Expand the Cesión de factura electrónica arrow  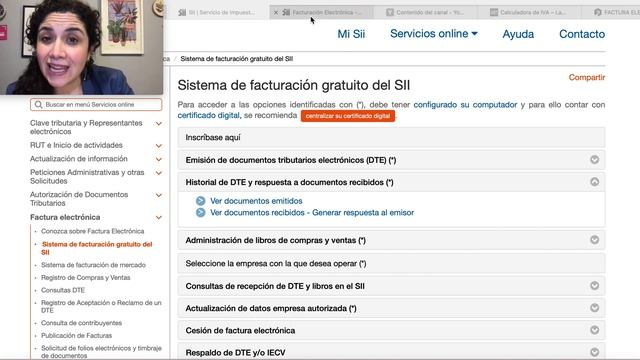(x=594, y=330)
